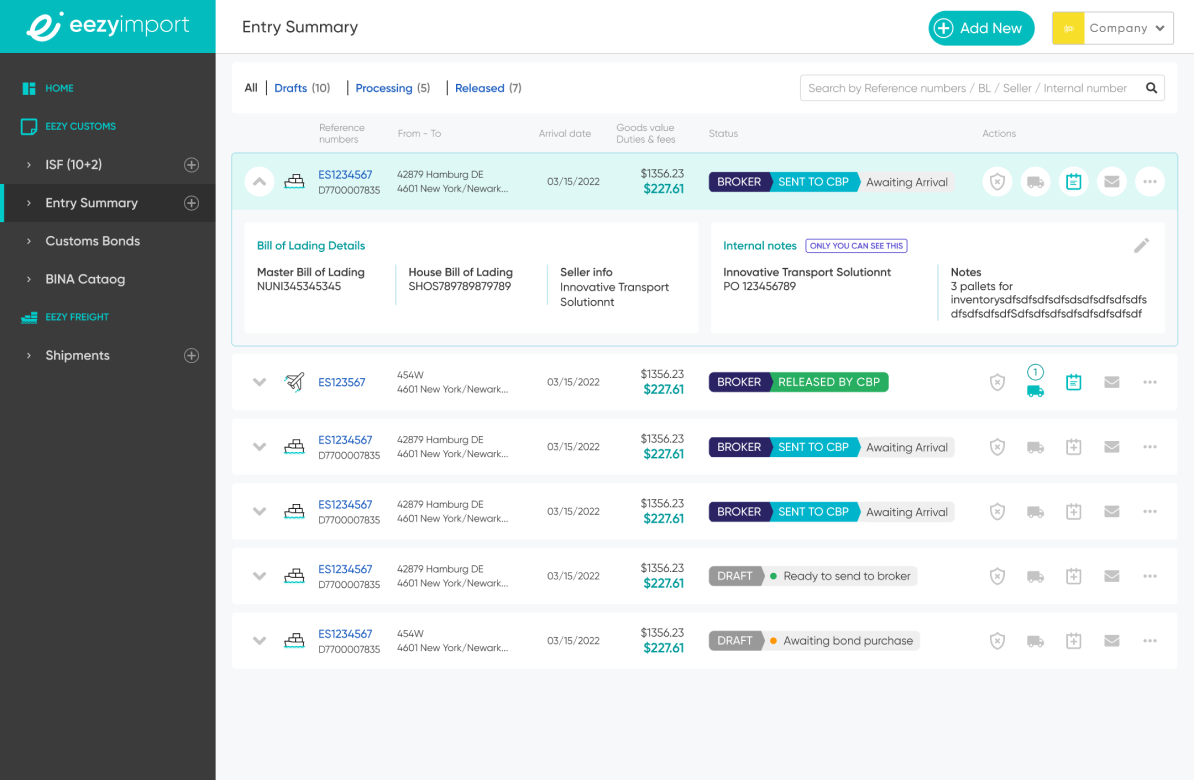
Task: Expand the BINA Cataog sidebar chevron
Action: point(29,280)
